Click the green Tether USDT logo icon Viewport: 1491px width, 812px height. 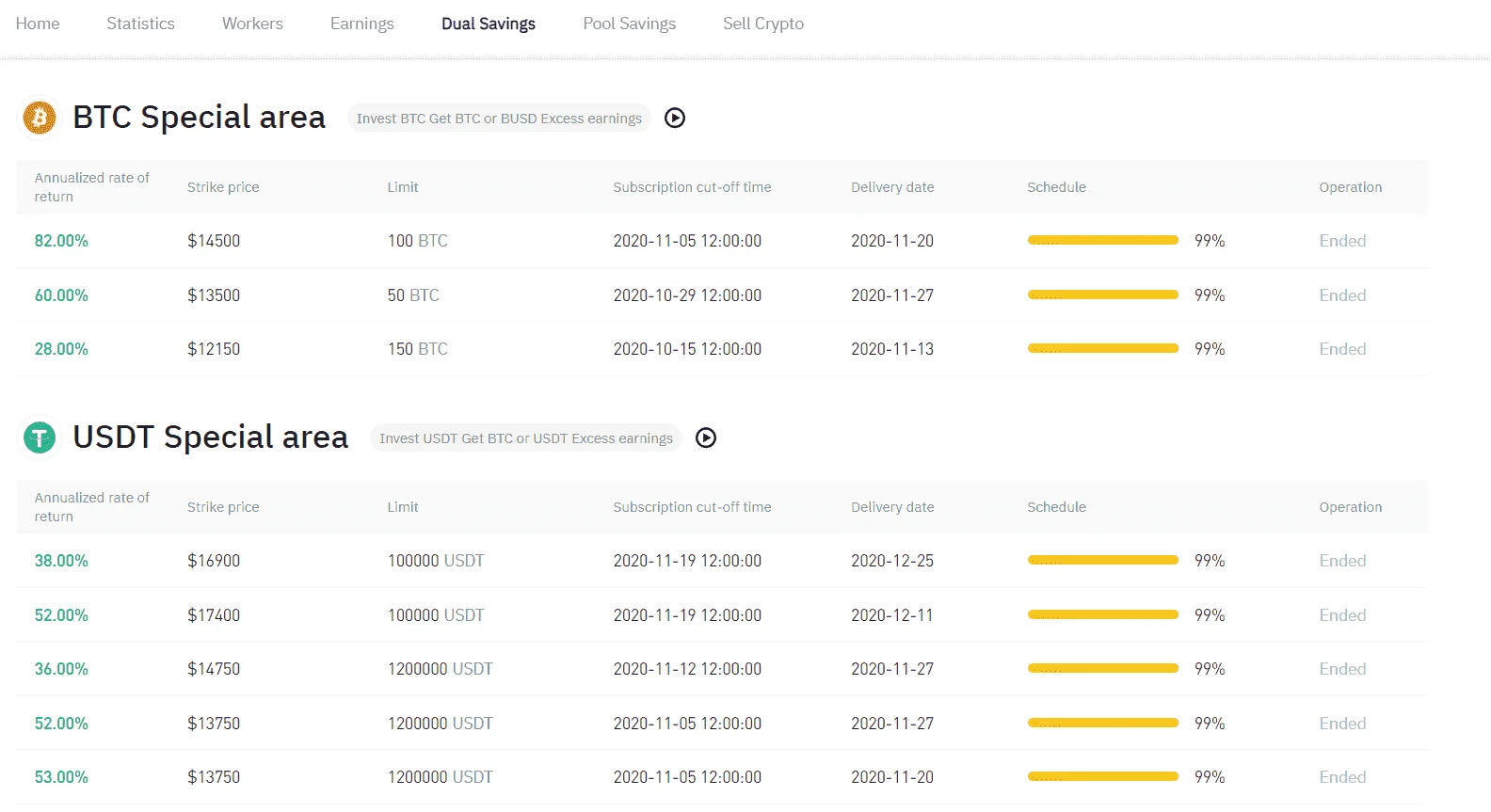40,438
